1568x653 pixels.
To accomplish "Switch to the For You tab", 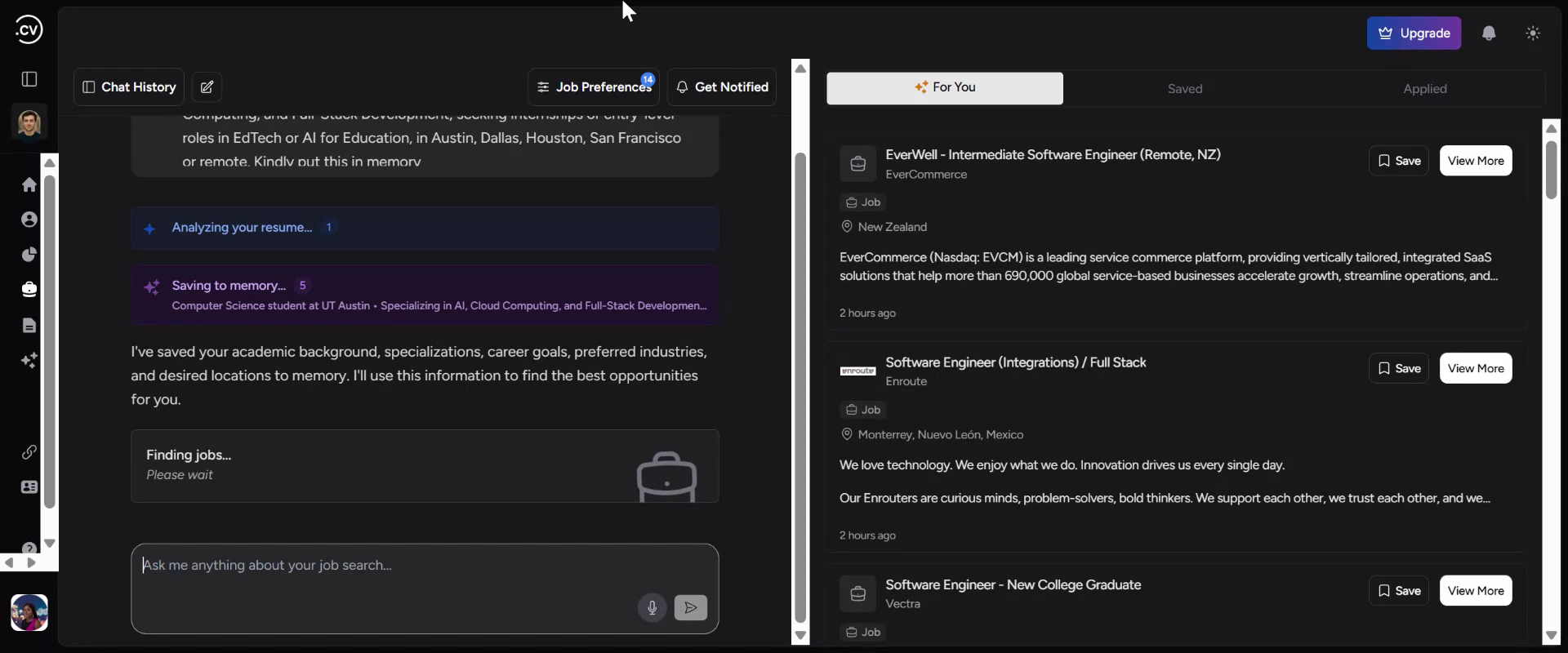I will coord(945,88).
